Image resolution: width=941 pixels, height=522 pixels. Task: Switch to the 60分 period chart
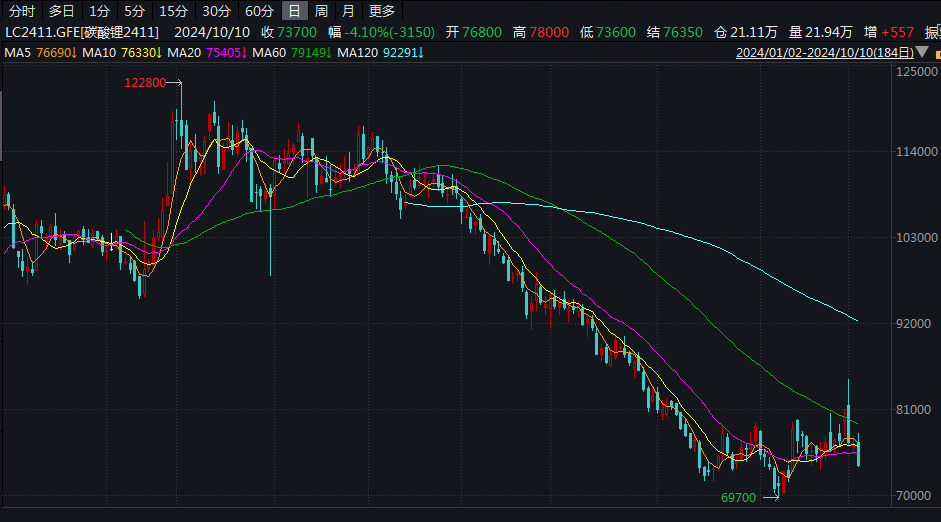259,11
